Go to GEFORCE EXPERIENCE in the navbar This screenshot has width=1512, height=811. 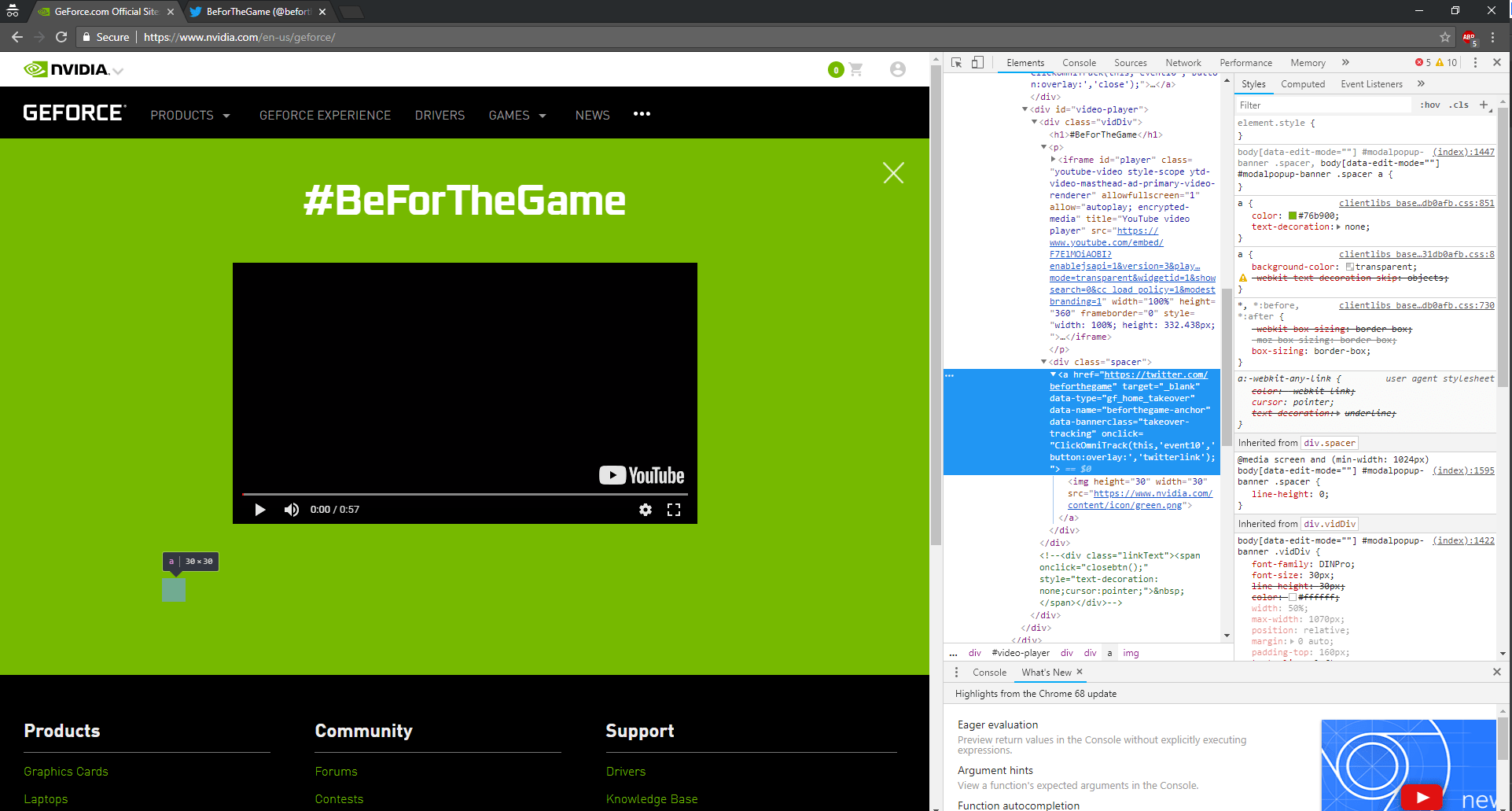point(325,115)
